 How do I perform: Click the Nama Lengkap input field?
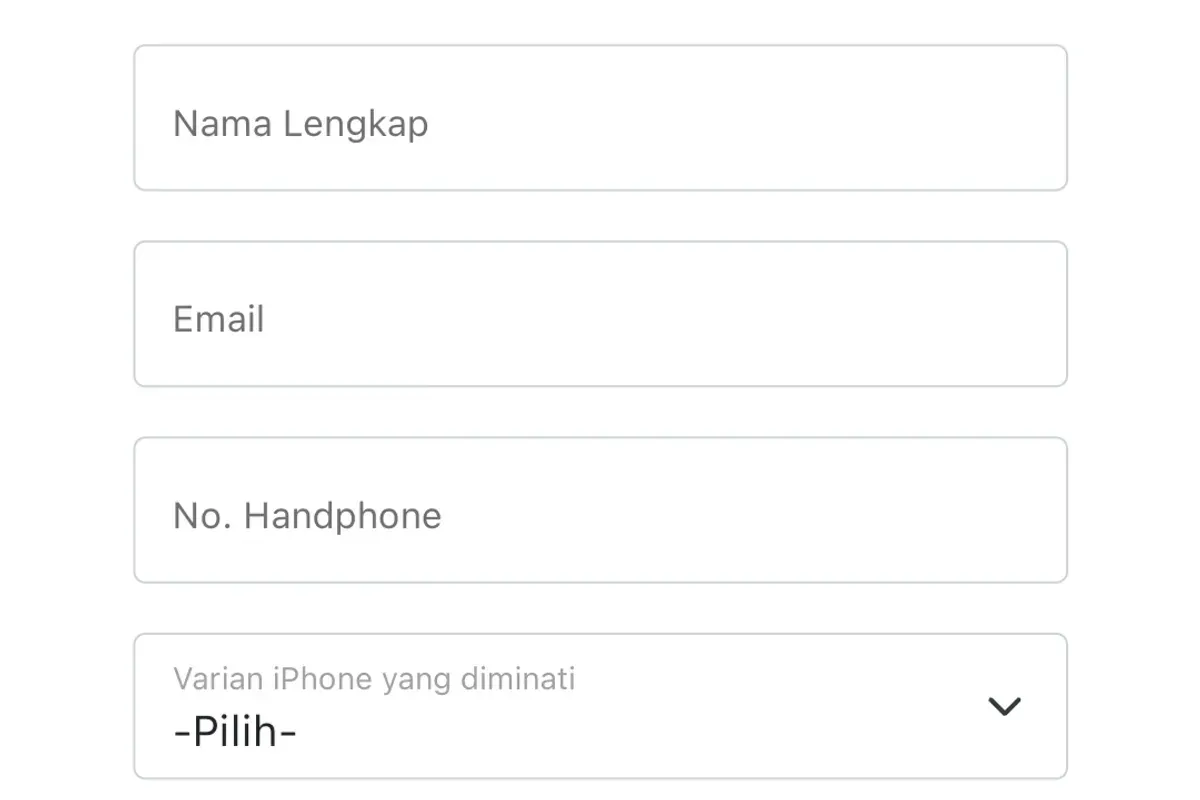600,118
